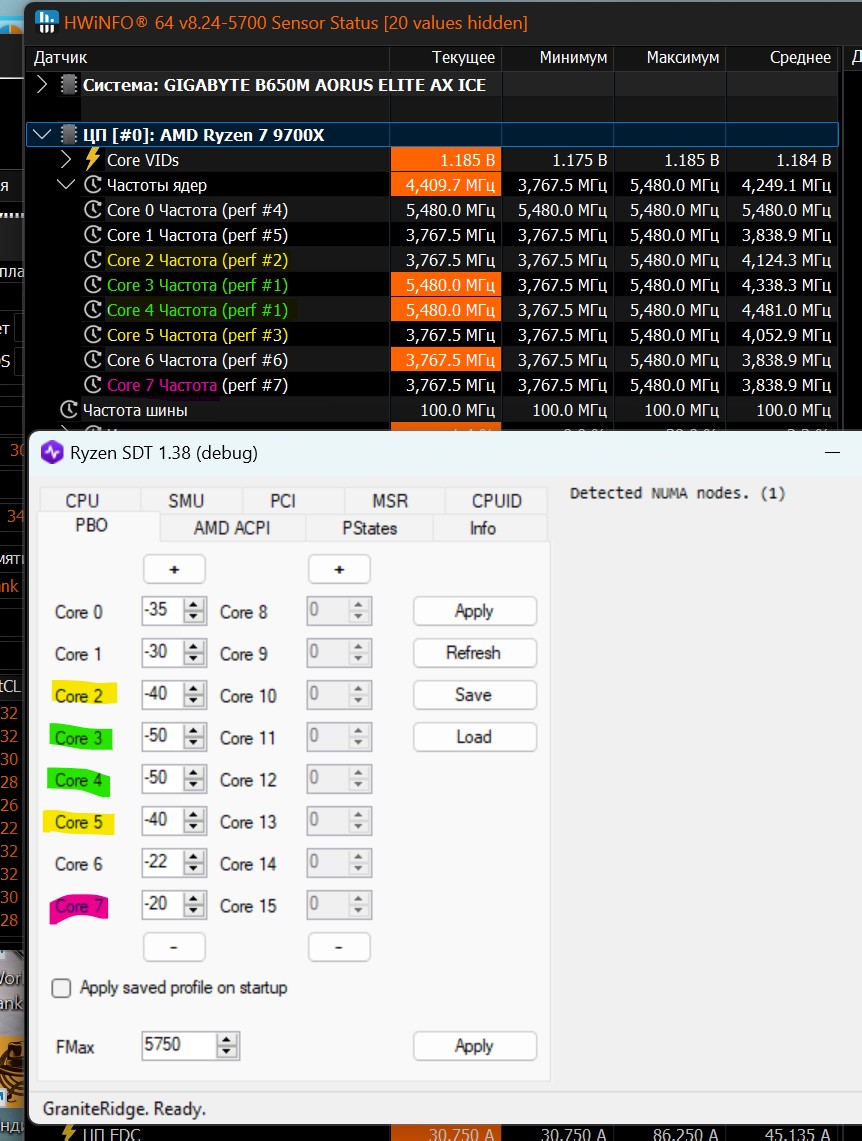The height and width of the screenshot is (1141, 862).
Task: Click the minus button below Core 7 column
Action: point(174,947)
